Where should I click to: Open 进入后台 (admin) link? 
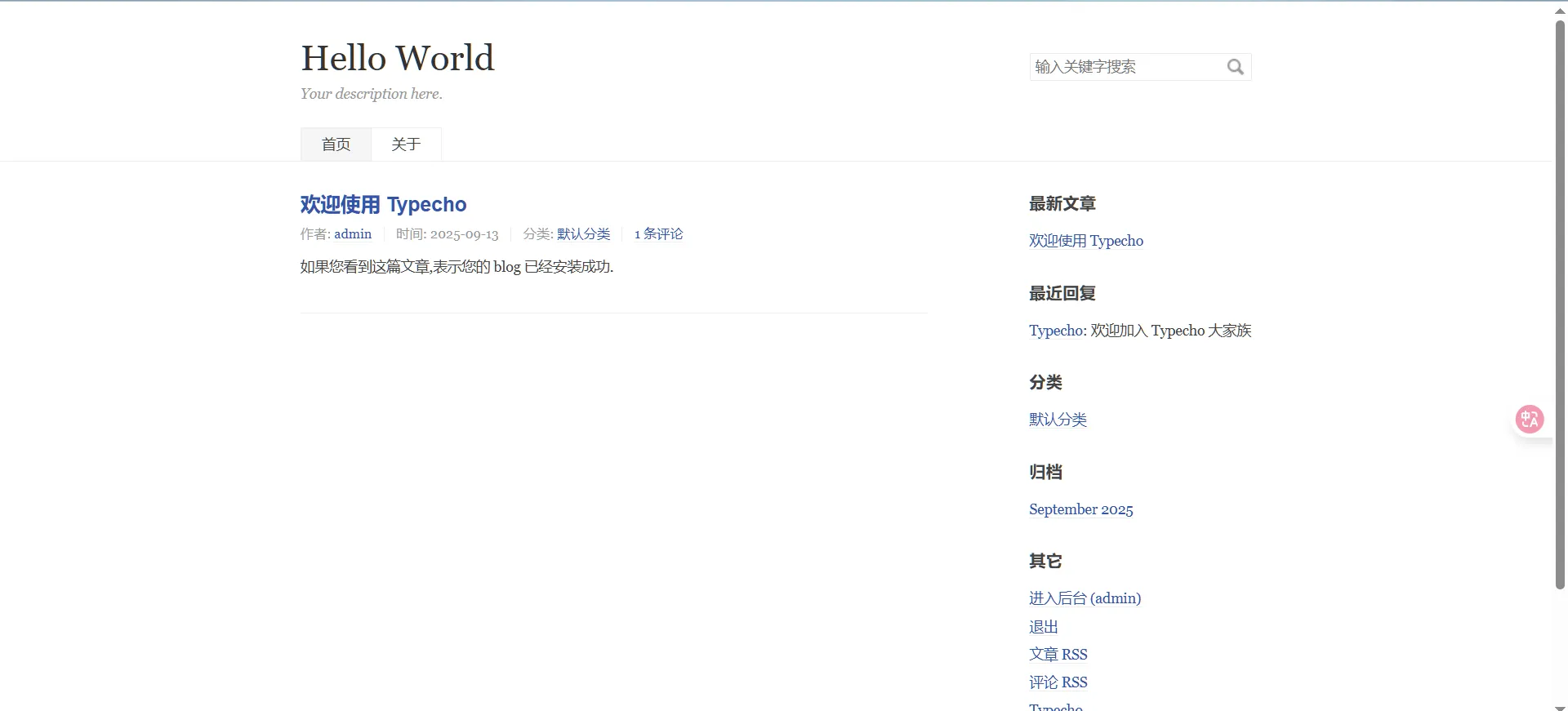(1085, 598)
